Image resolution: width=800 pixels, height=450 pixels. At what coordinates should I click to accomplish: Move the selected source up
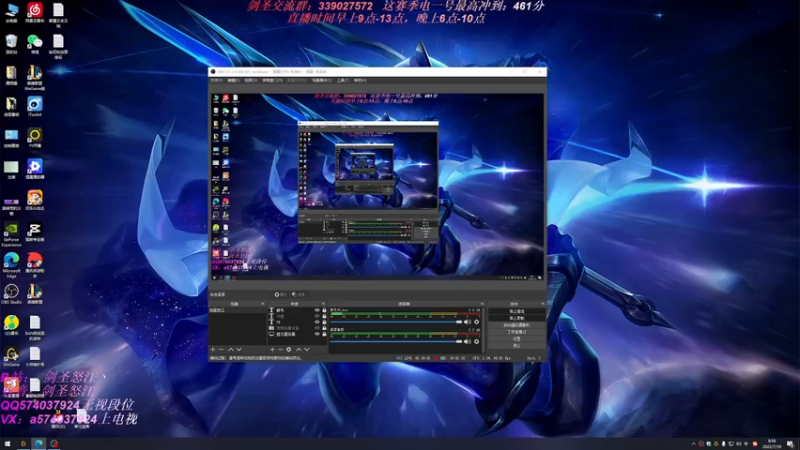(x=299, y=349)
